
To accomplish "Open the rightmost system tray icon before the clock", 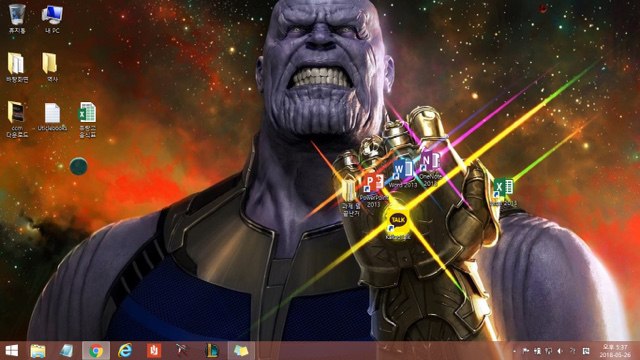I will 586,351.
